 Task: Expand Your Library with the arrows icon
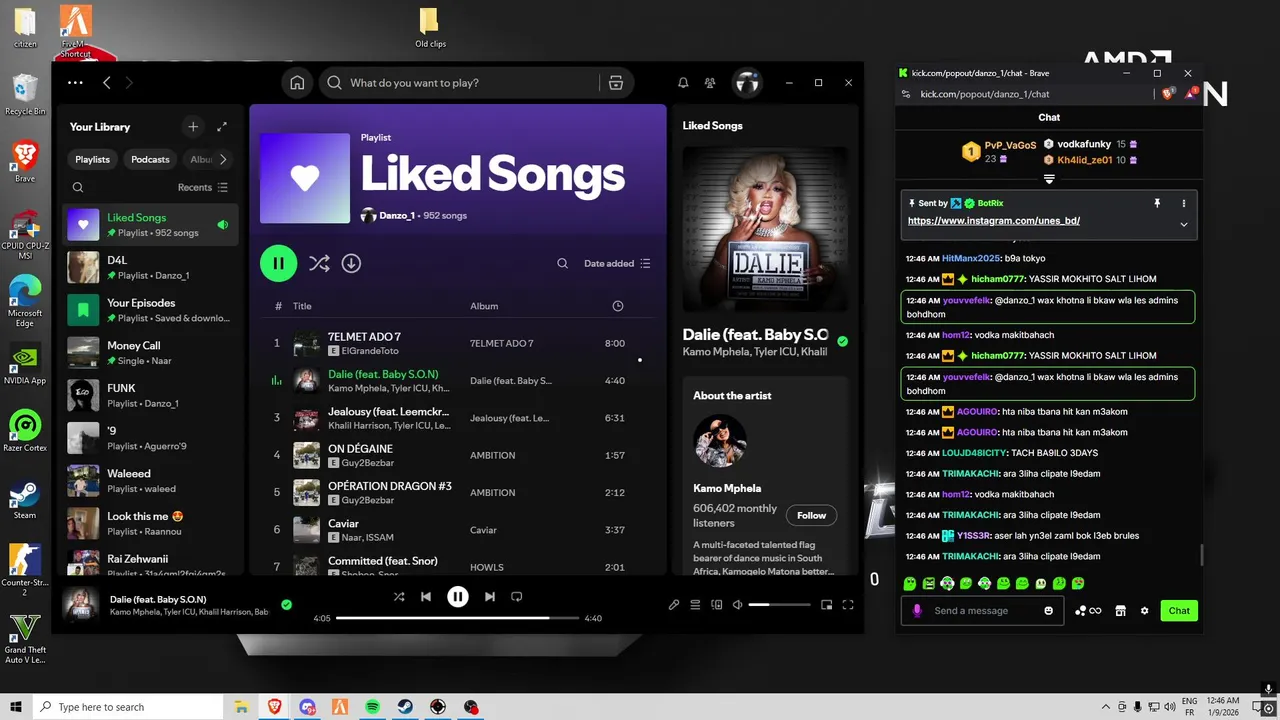222,126
